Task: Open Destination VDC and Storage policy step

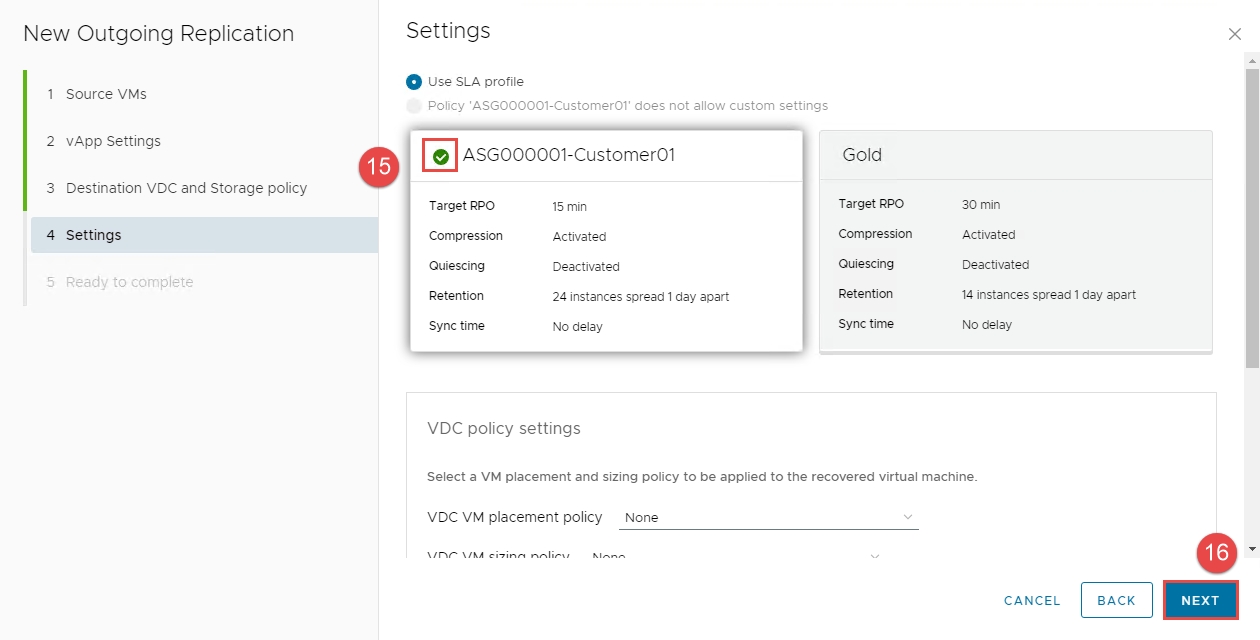Action: click(186, 188)
